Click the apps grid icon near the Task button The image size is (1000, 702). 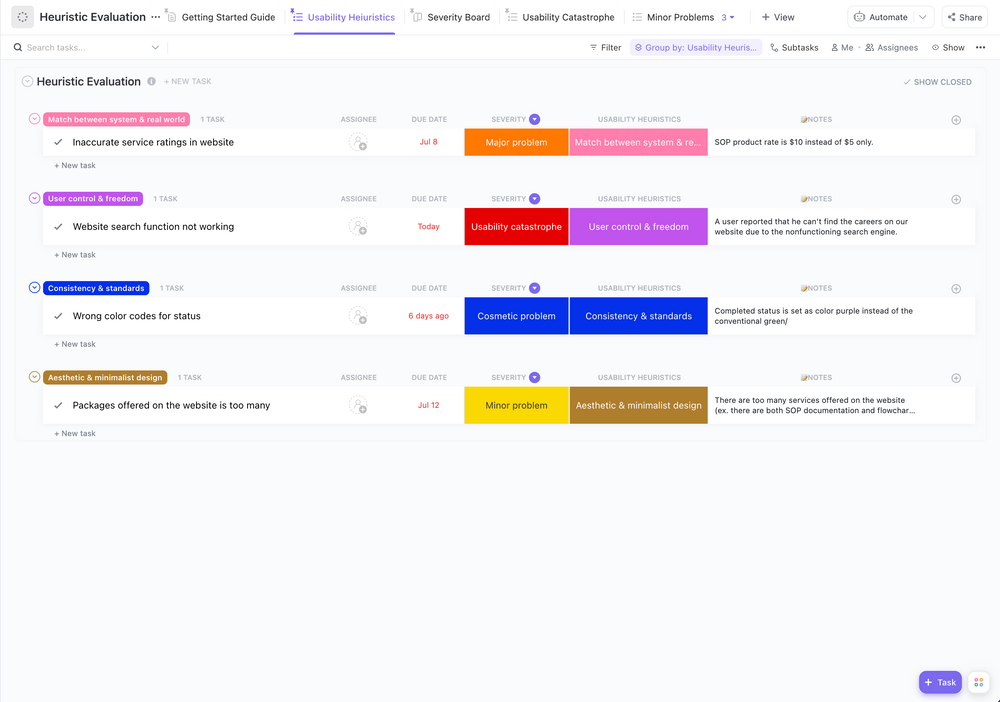(x=978, y=681)
